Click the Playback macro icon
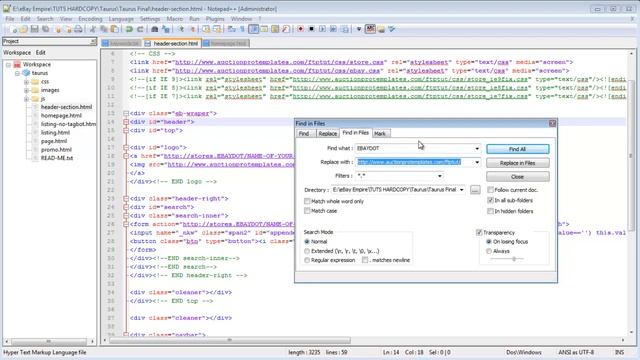Viewport: 640px width, 360px height. click(322, 29)
